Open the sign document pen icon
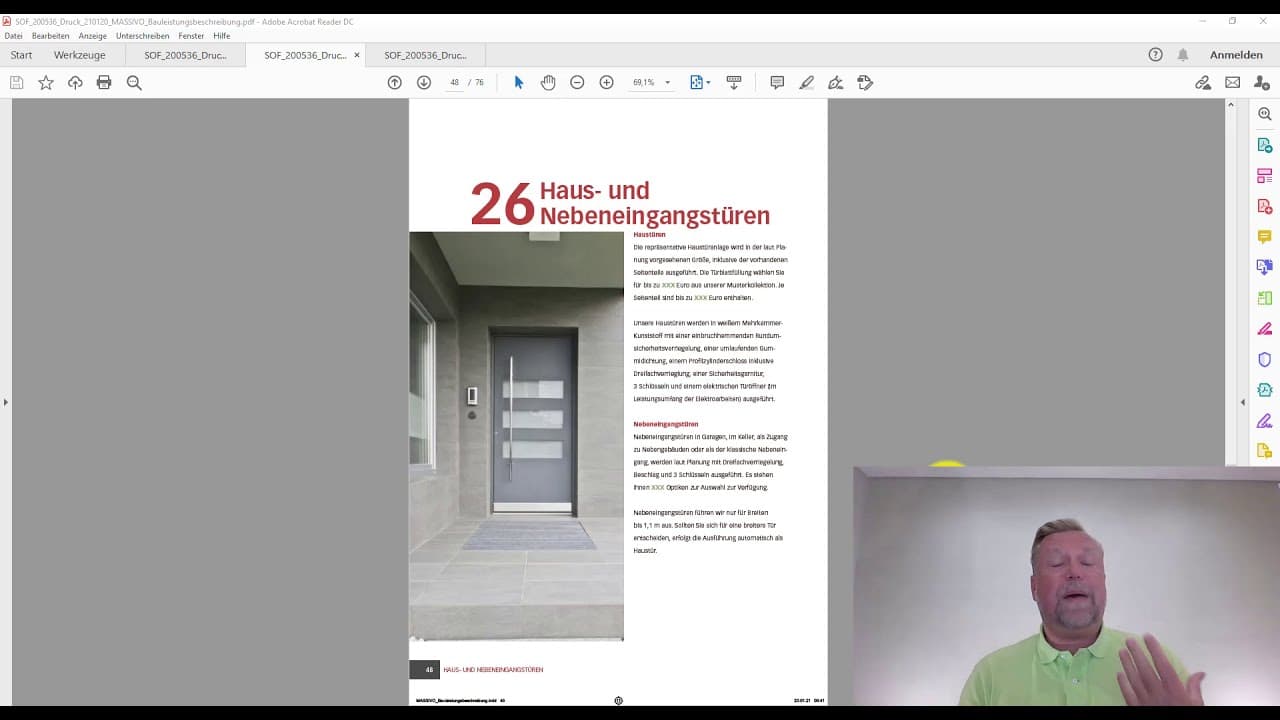Image resolution: width=1280 pixels, height=720 pixels. point(836,83)
